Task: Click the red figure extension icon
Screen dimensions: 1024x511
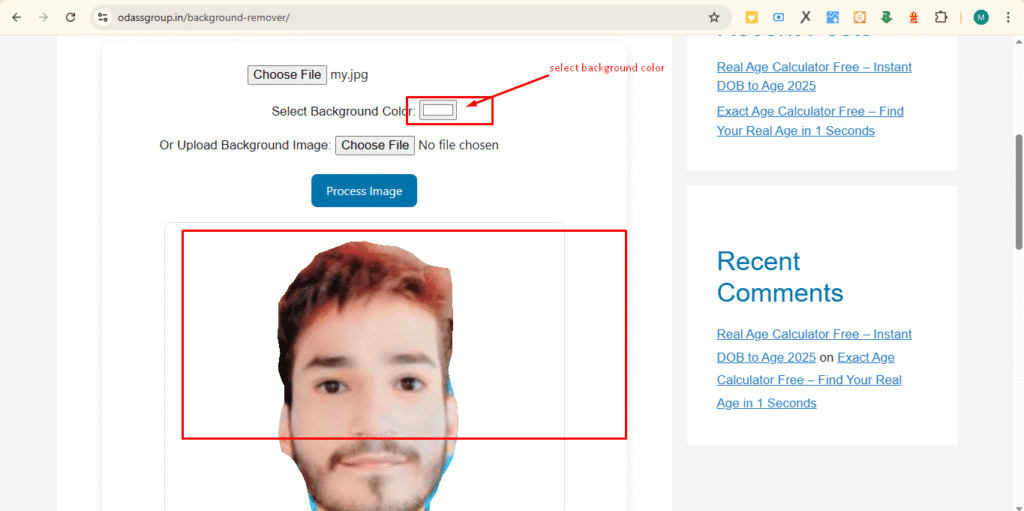Action: pos(913,17)
